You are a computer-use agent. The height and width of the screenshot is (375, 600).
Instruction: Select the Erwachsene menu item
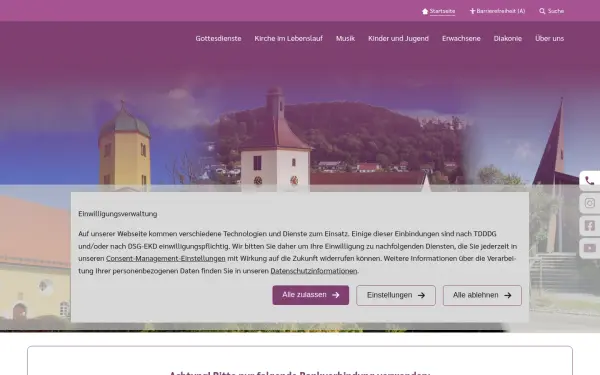461,38
